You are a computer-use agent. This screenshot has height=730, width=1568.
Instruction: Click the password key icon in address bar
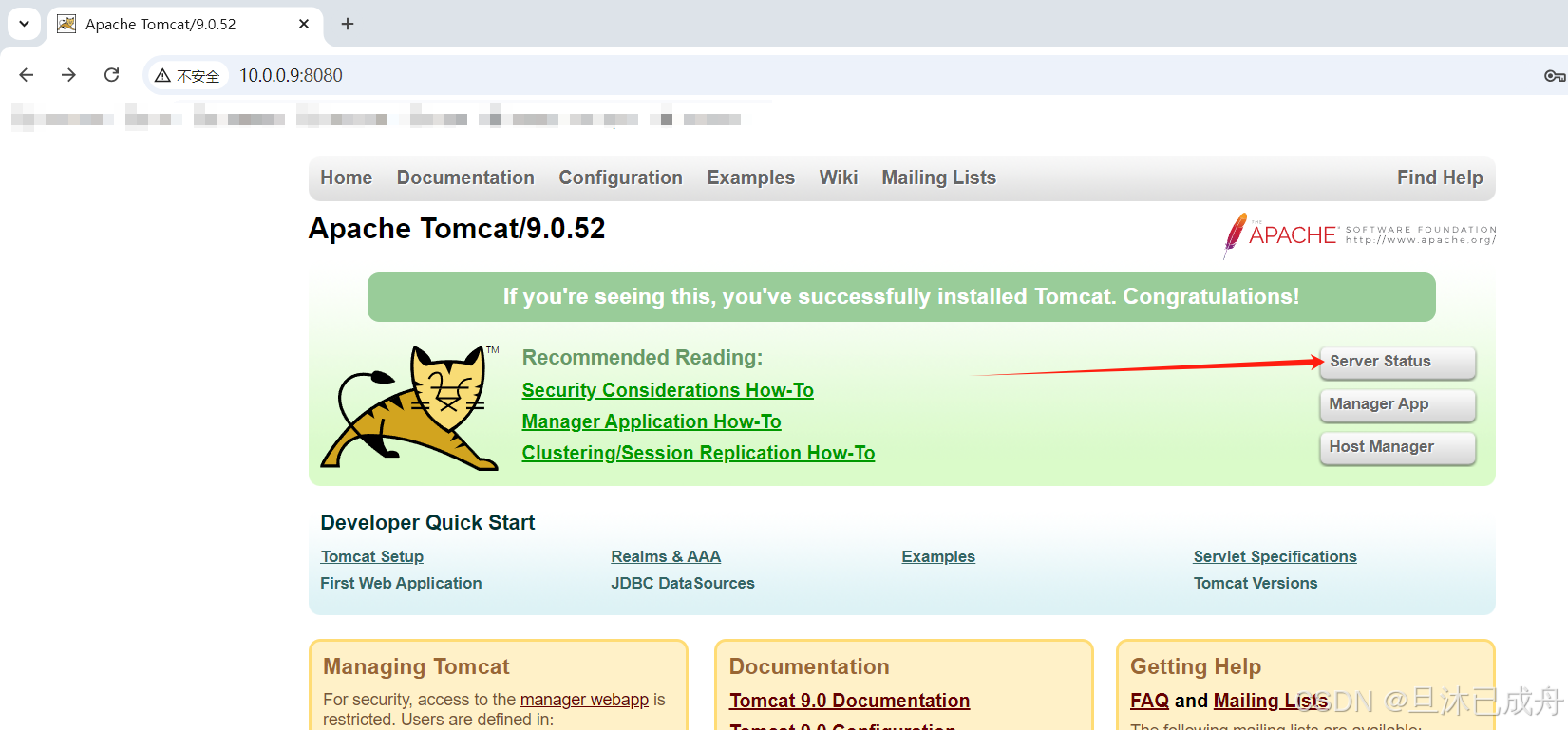click(x=1554, y=76)
